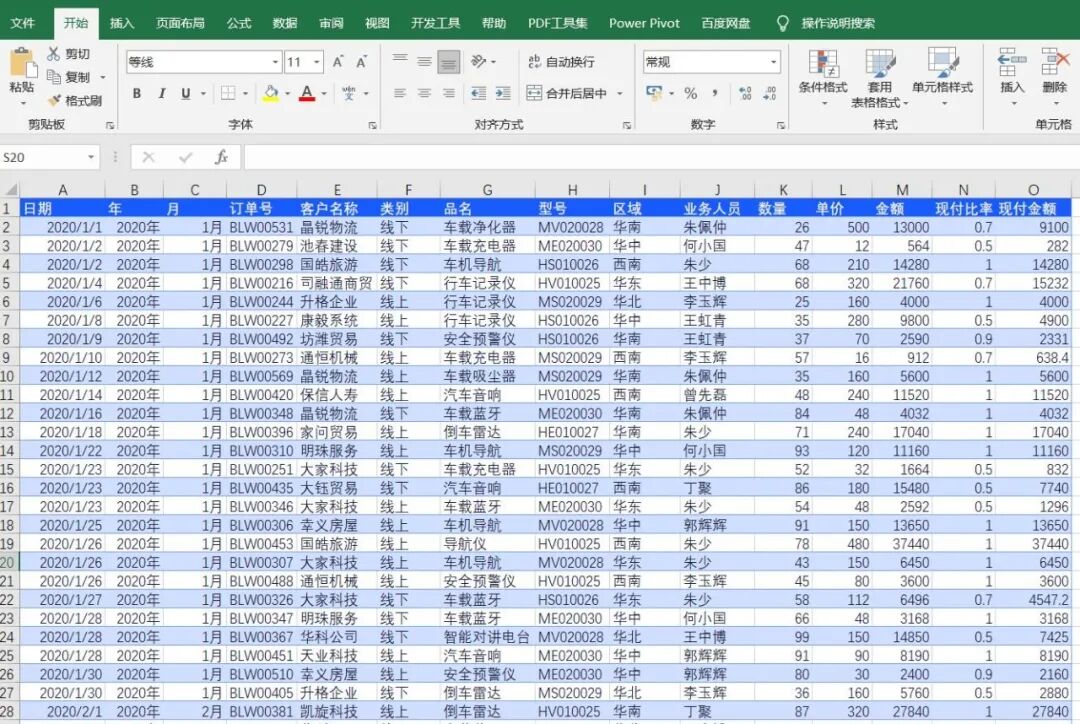Switch to the 插入 tab
Screen dimensions: 1080x724
(122, 23)
